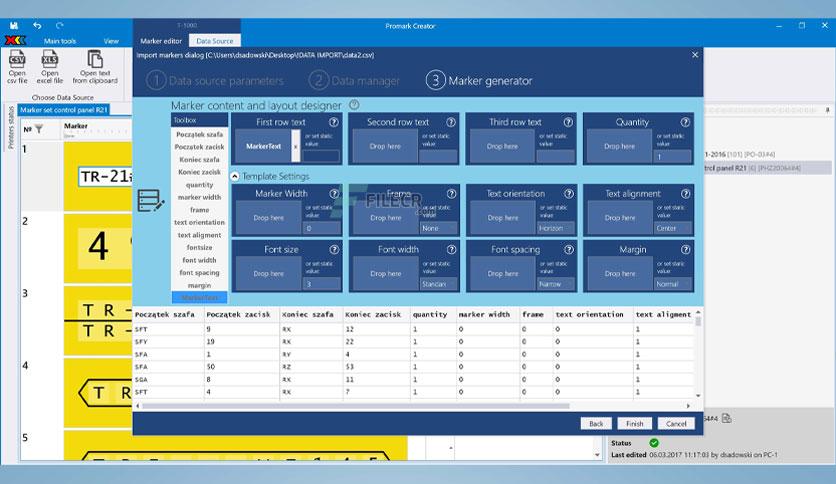Click the horizontal scrollbar under data table
836x484 pixels.
356,406
